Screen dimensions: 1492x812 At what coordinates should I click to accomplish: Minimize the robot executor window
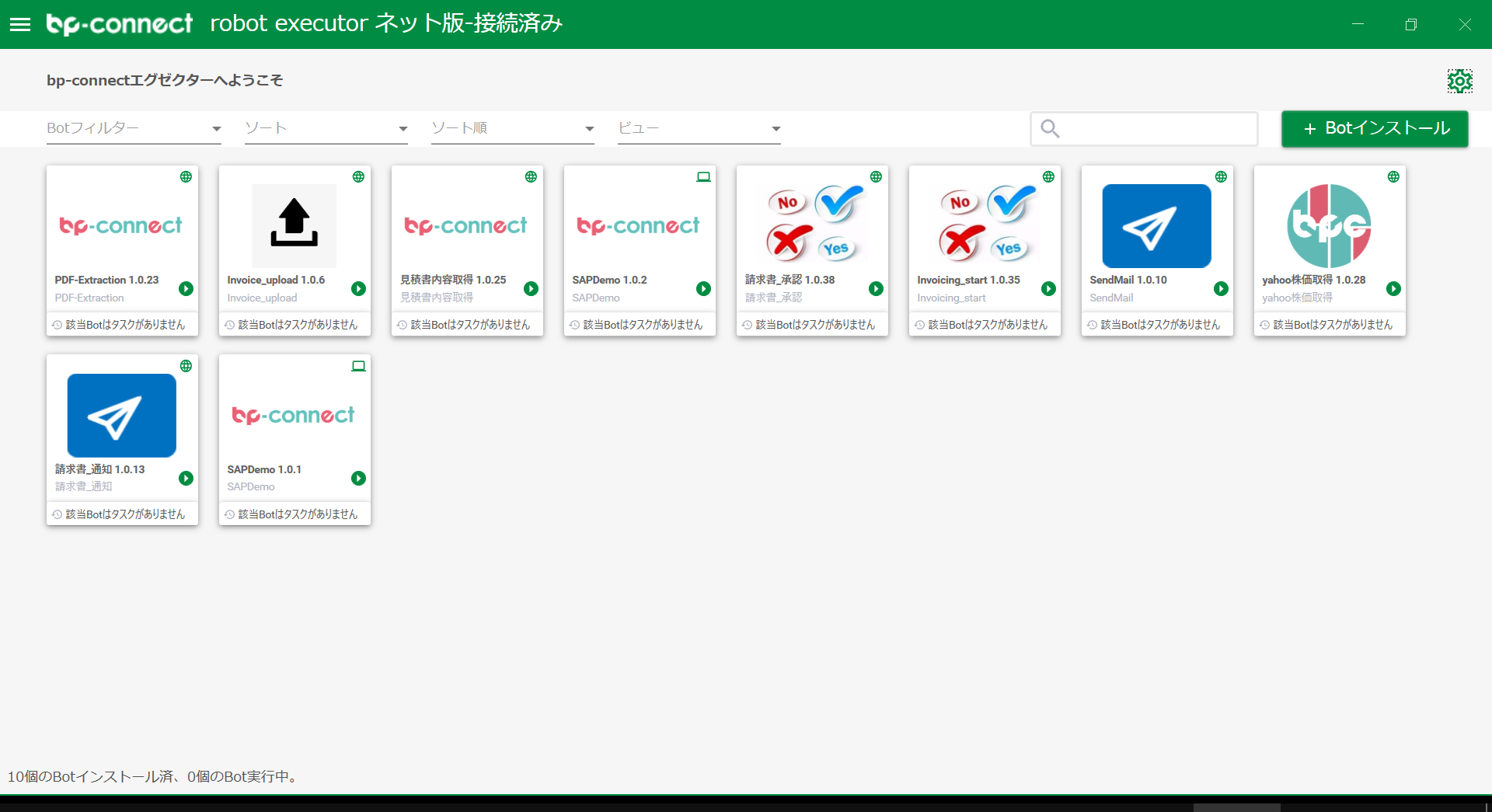pos(1358,24)
